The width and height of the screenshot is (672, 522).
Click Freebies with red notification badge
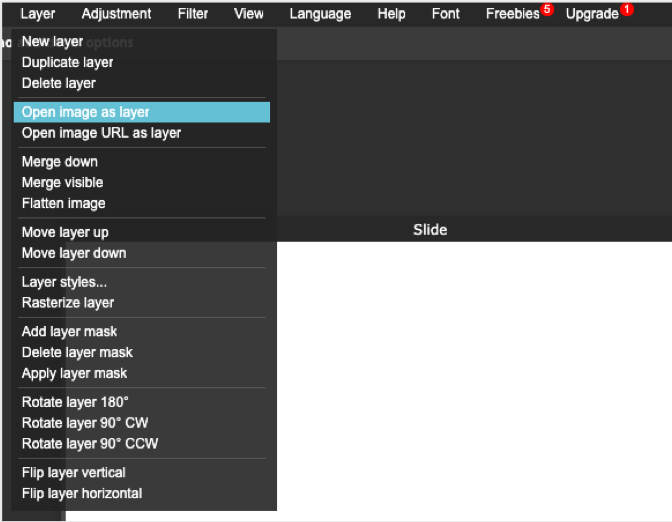(513, 14)
